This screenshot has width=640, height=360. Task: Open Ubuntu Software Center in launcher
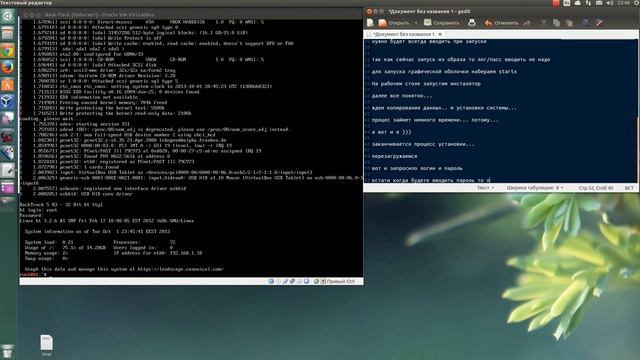click(x=8, y=84)
